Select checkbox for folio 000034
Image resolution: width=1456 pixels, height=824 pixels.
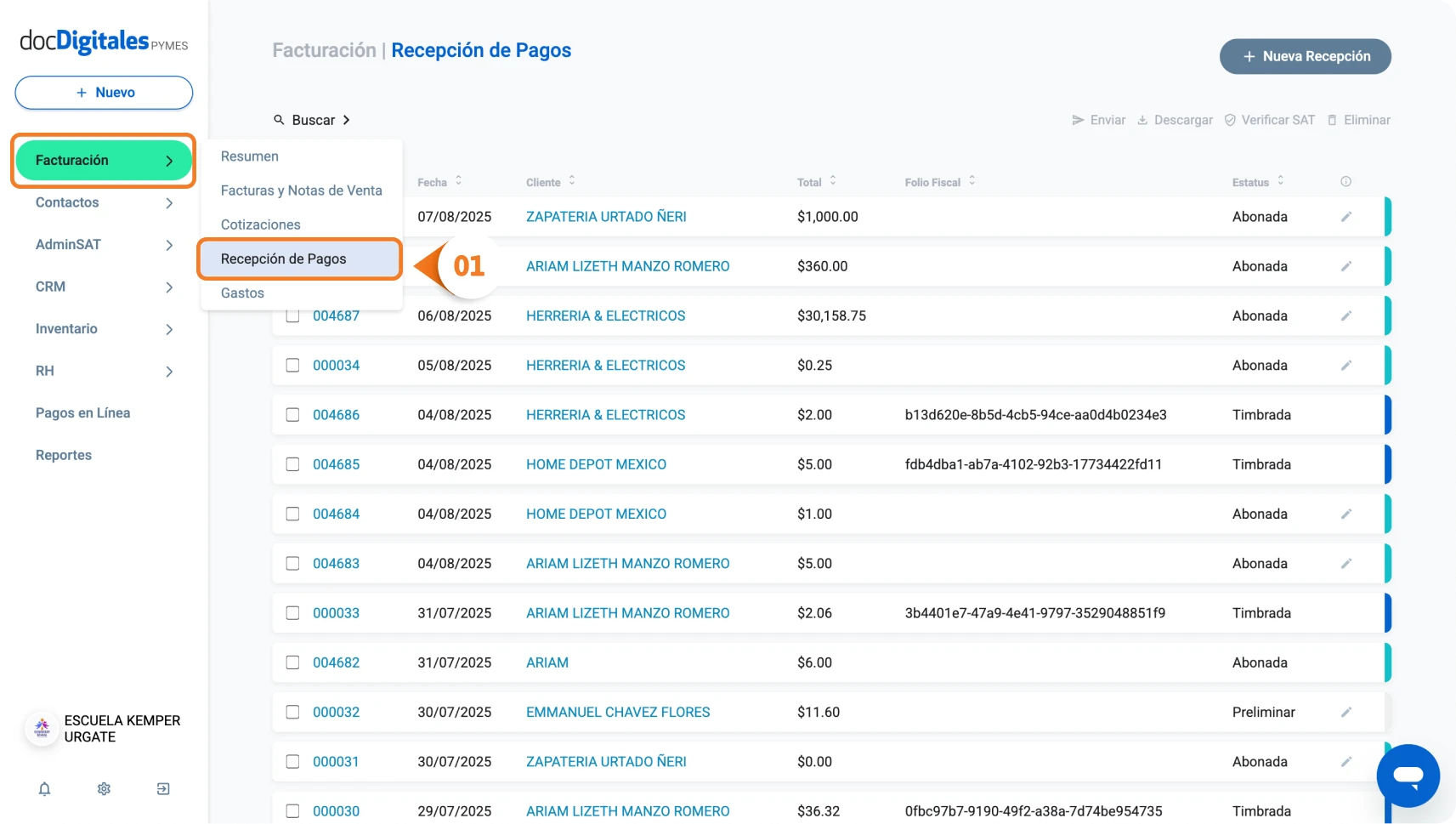coord(292,366)
